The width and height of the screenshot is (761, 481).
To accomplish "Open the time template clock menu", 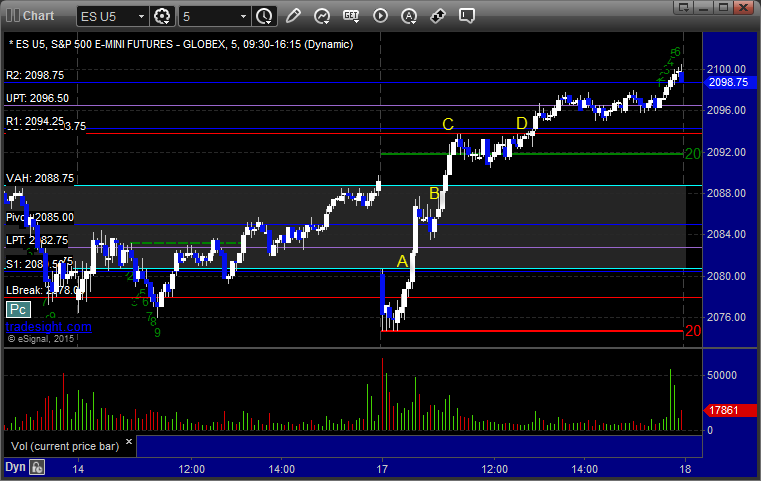I will (x=265, y=16).
